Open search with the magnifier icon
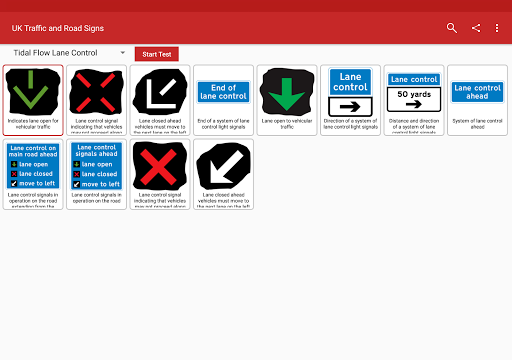Viewport: 512px width, 360px height. tap(452, 28)
